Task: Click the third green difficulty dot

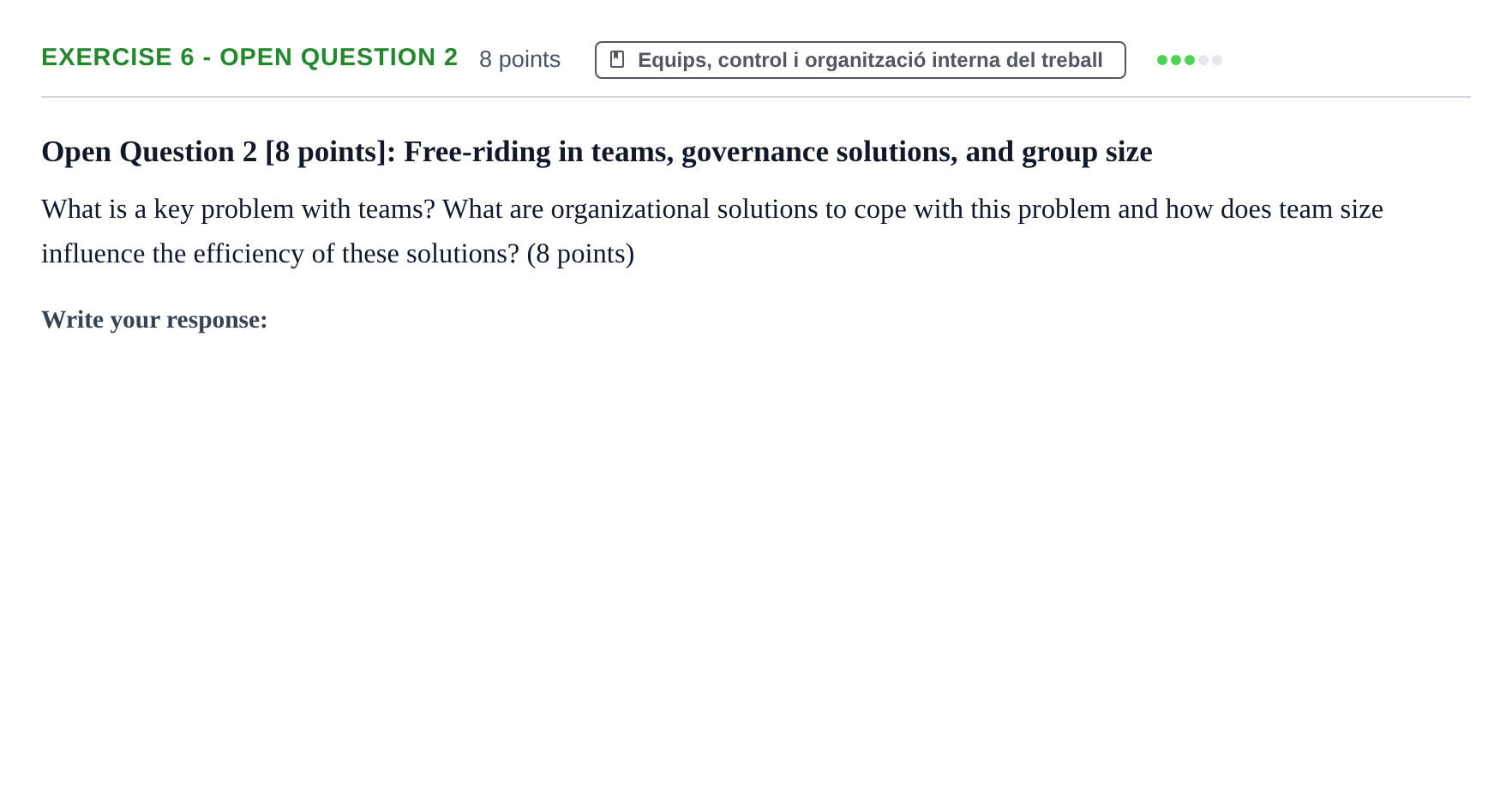Action: (1190, 60)
